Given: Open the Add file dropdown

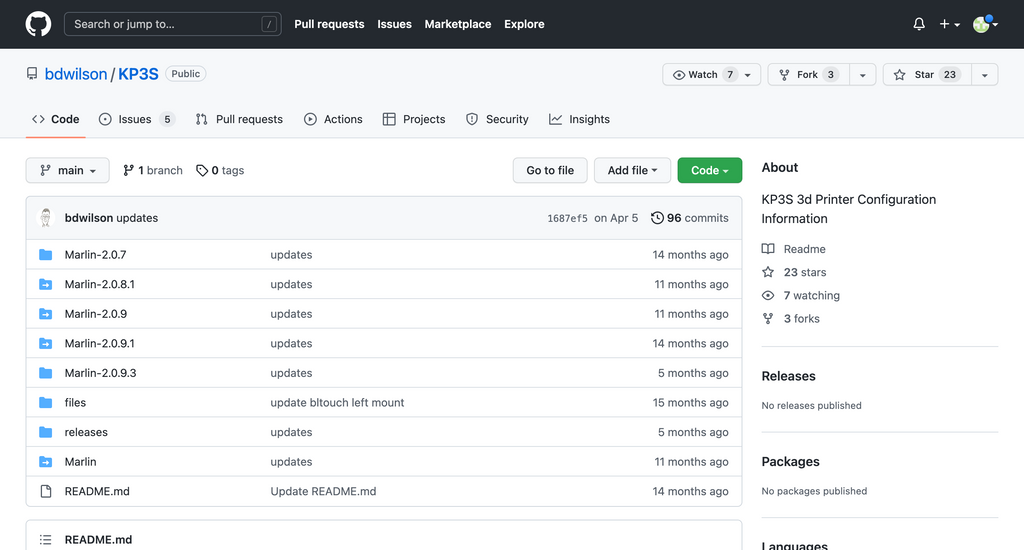Looking at the screenshot, I should coord(632,171).
